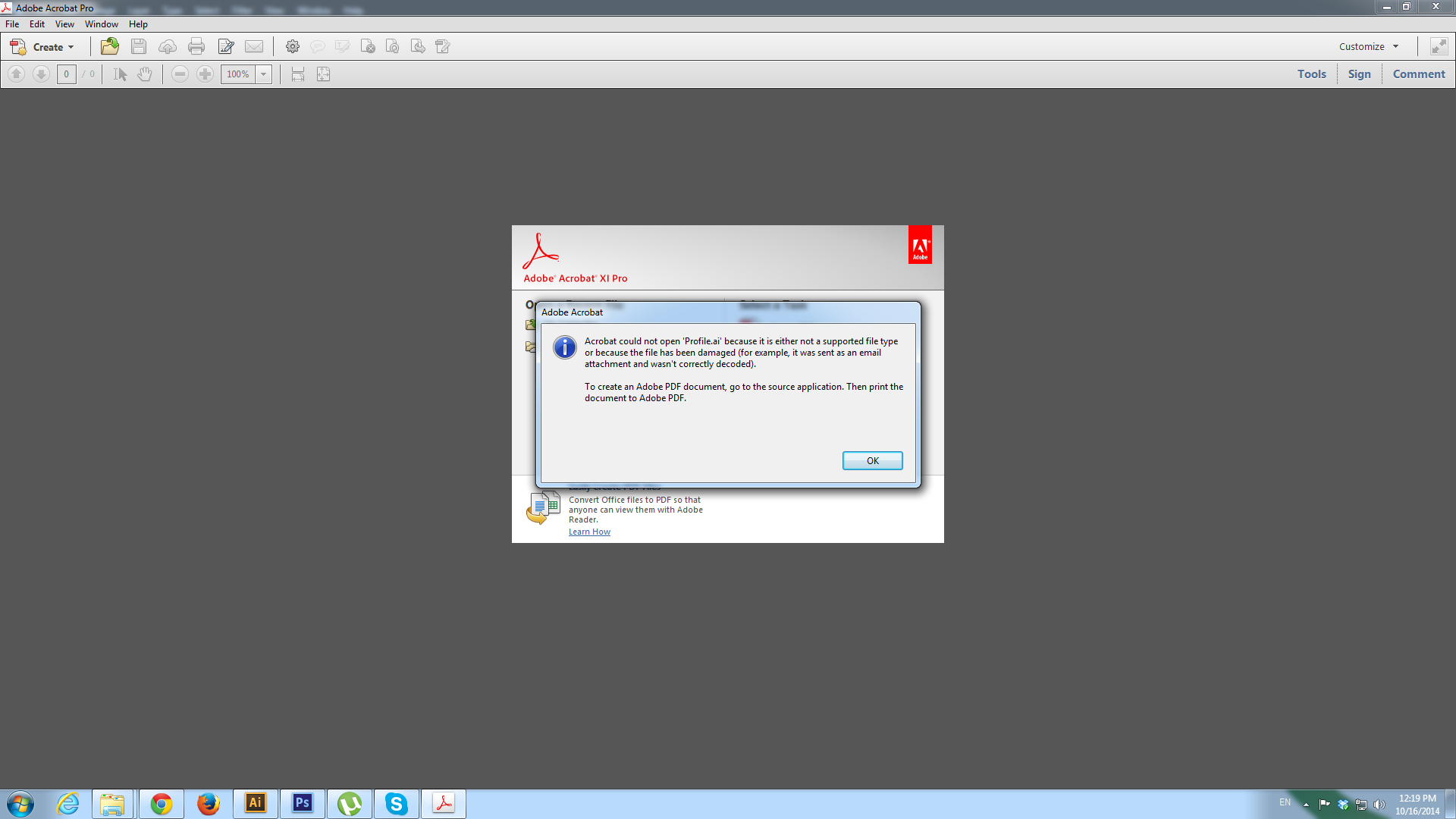Click the Learn How hyperlink

(589, 531)
